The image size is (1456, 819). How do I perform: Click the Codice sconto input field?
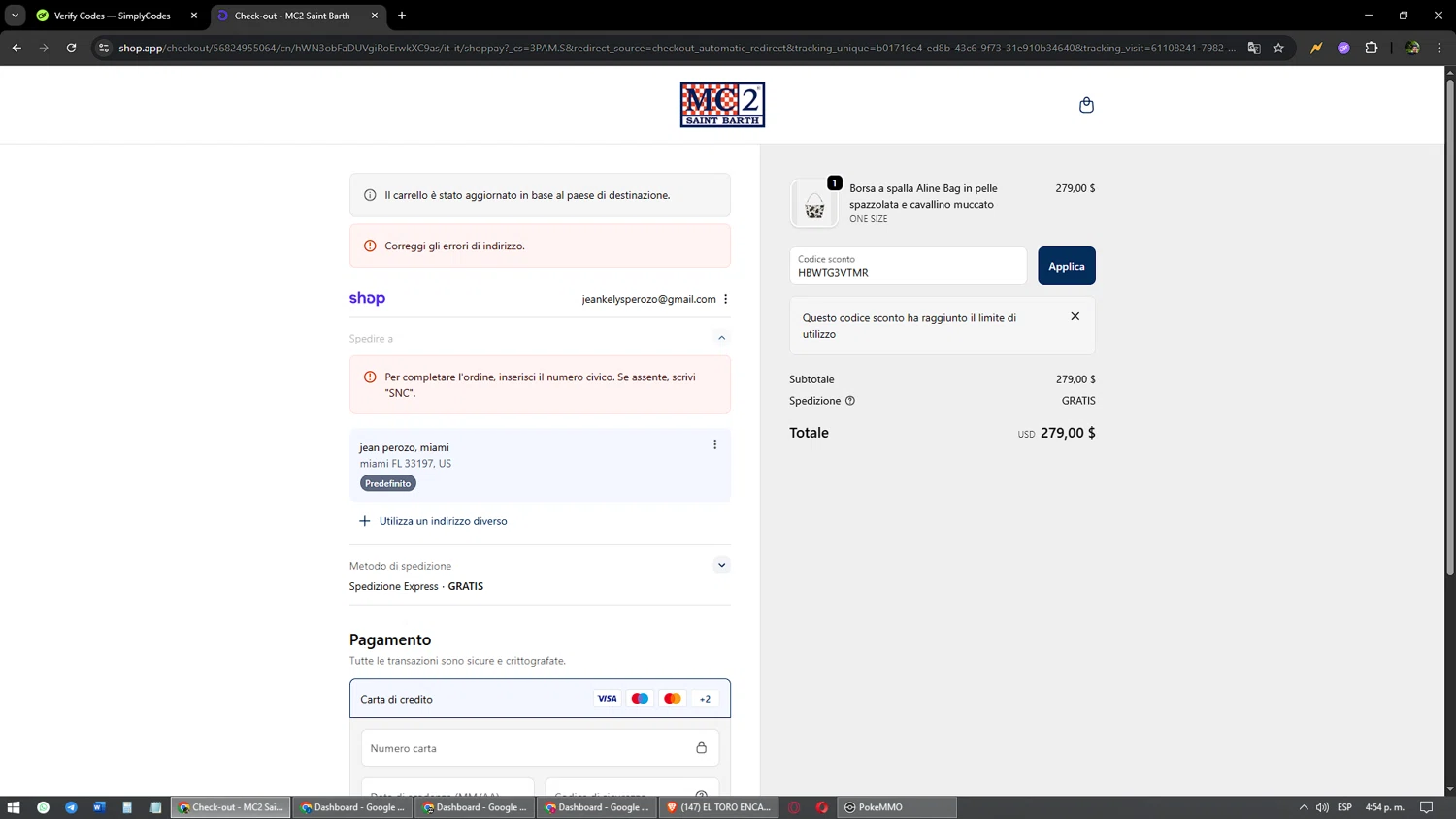[x=908, y=266]
